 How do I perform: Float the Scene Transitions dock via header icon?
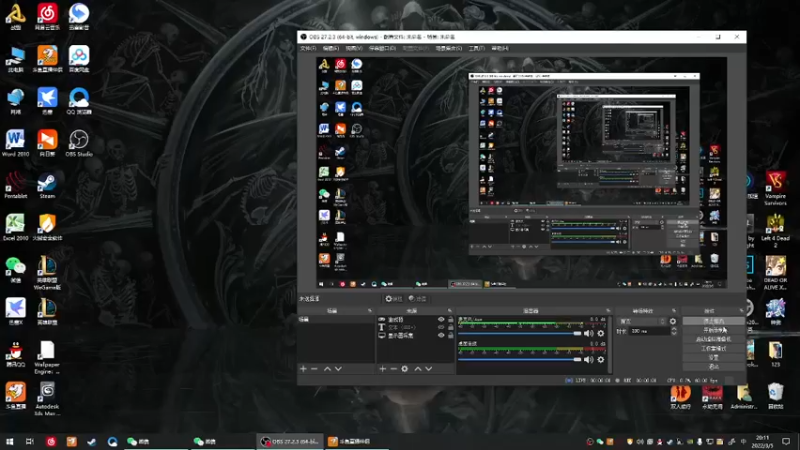click(674, 310)
